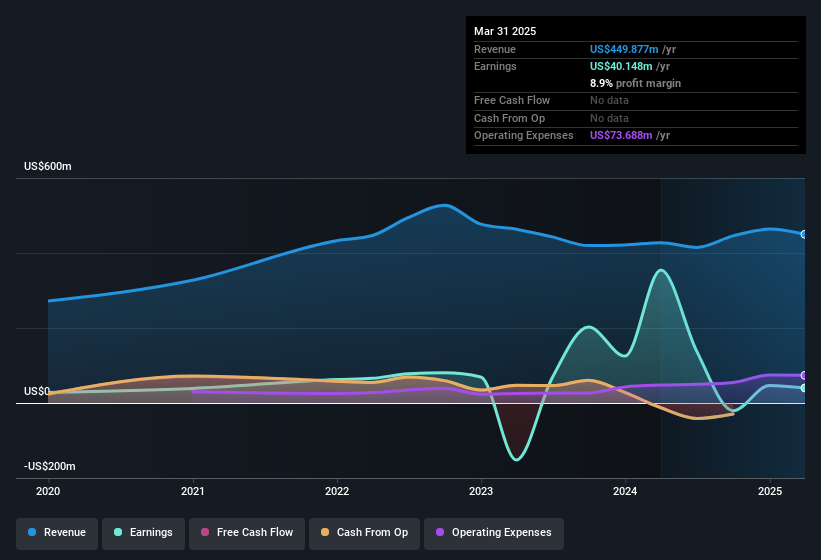This screenshot has width=821, height=560.
Task: Click the Revenue tooltip row label
Action: coord(495,49)
